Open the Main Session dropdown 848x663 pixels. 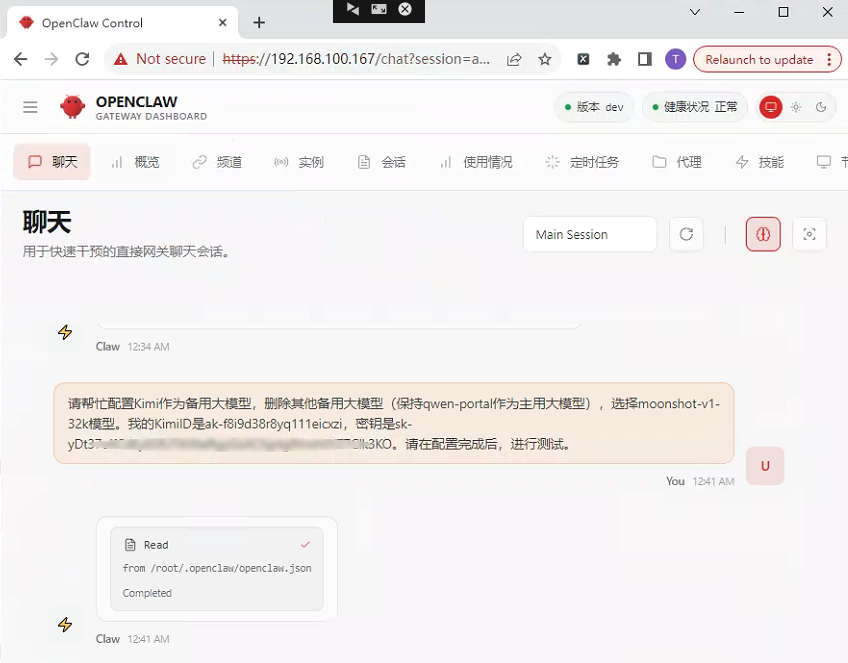click(x=589, y=234)
